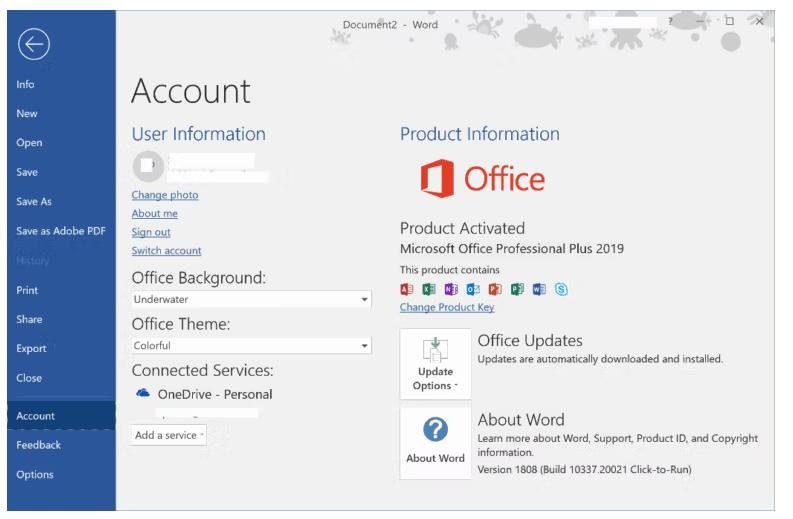
Task: Click the Publisher app icon under product contains
Action: (517, 289)
